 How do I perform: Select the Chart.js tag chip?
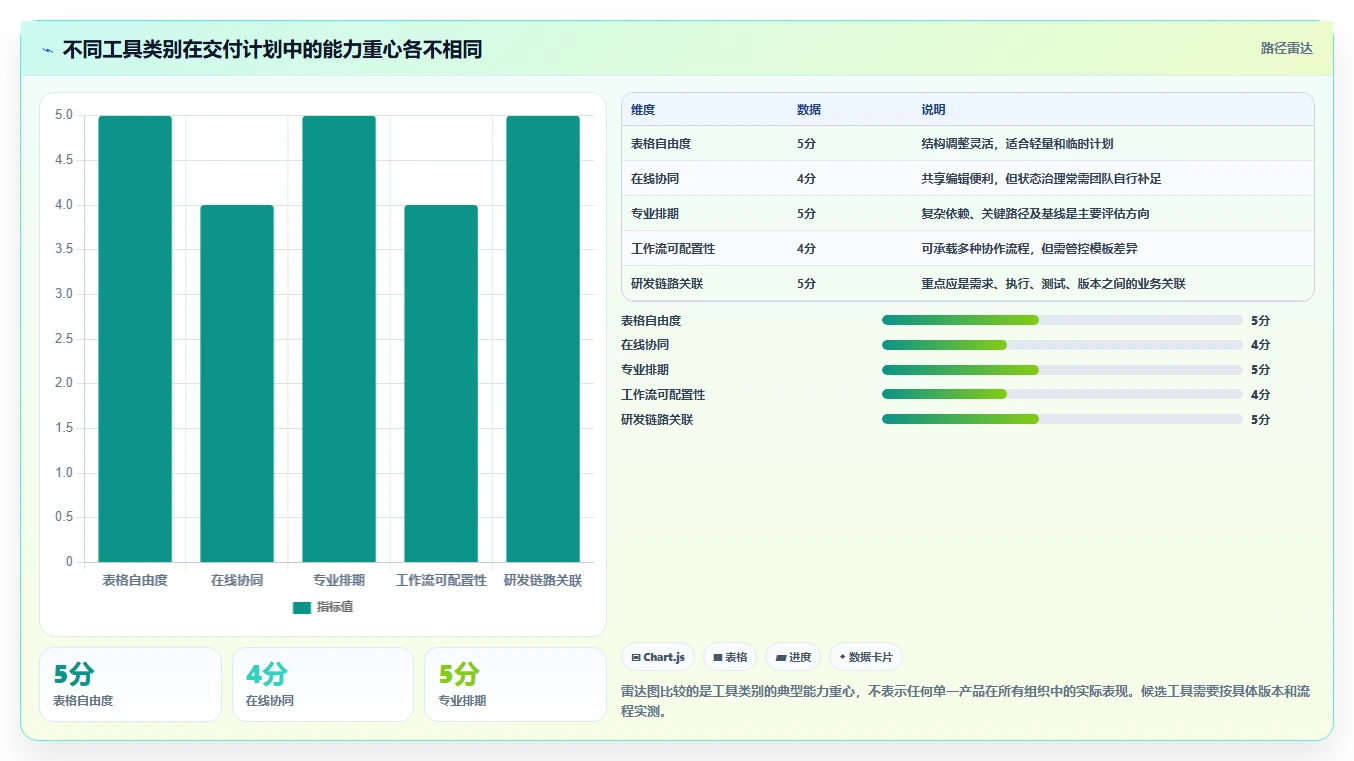pyautogui.click(x=658, y=657)
